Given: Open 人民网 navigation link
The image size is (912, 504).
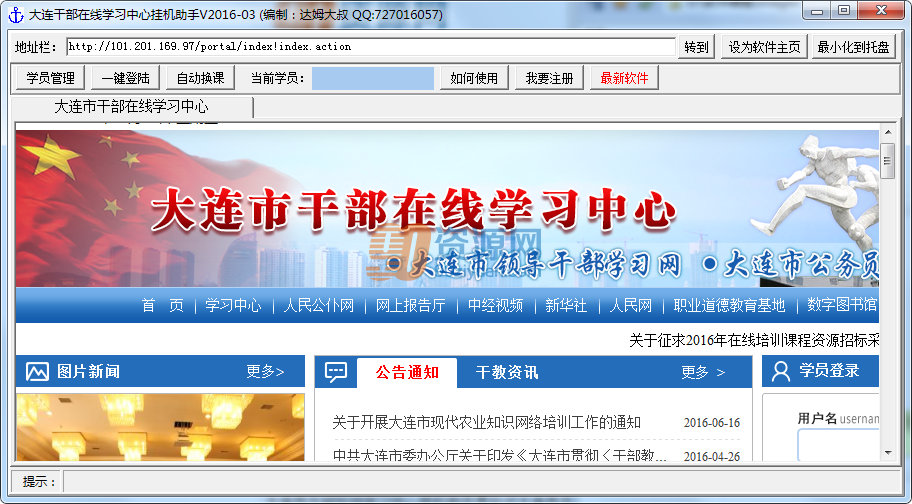Looking at the screenshot, I should tap(630, 305).
